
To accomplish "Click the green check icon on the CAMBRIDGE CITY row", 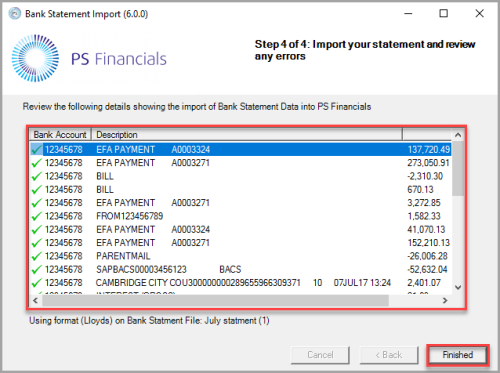I will [x=36, y=283].
